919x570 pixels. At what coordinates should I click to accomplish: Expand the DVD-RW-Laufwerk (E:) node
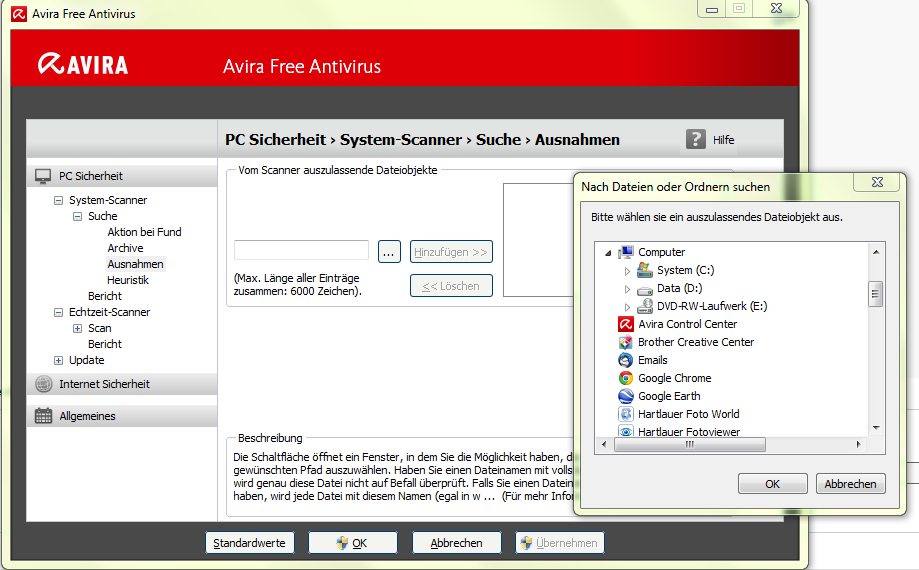[627, 306]
